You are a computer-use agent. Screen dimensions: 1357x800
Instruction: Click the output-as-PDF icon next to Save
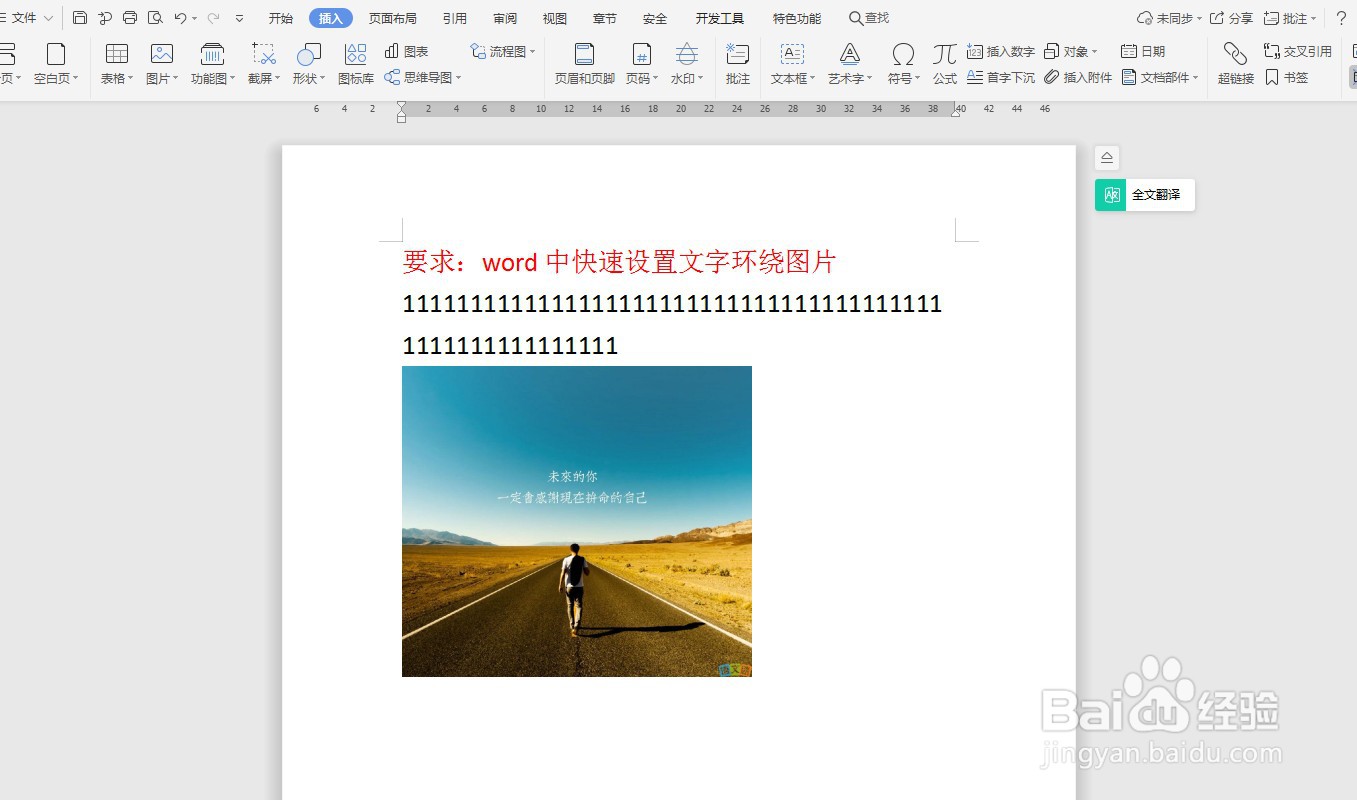coord(105,18)
